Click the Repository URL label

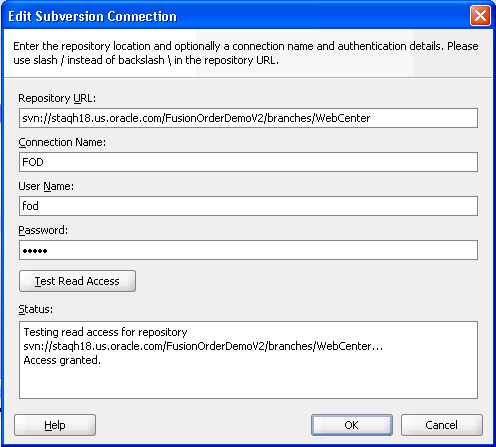click(57, 98)
